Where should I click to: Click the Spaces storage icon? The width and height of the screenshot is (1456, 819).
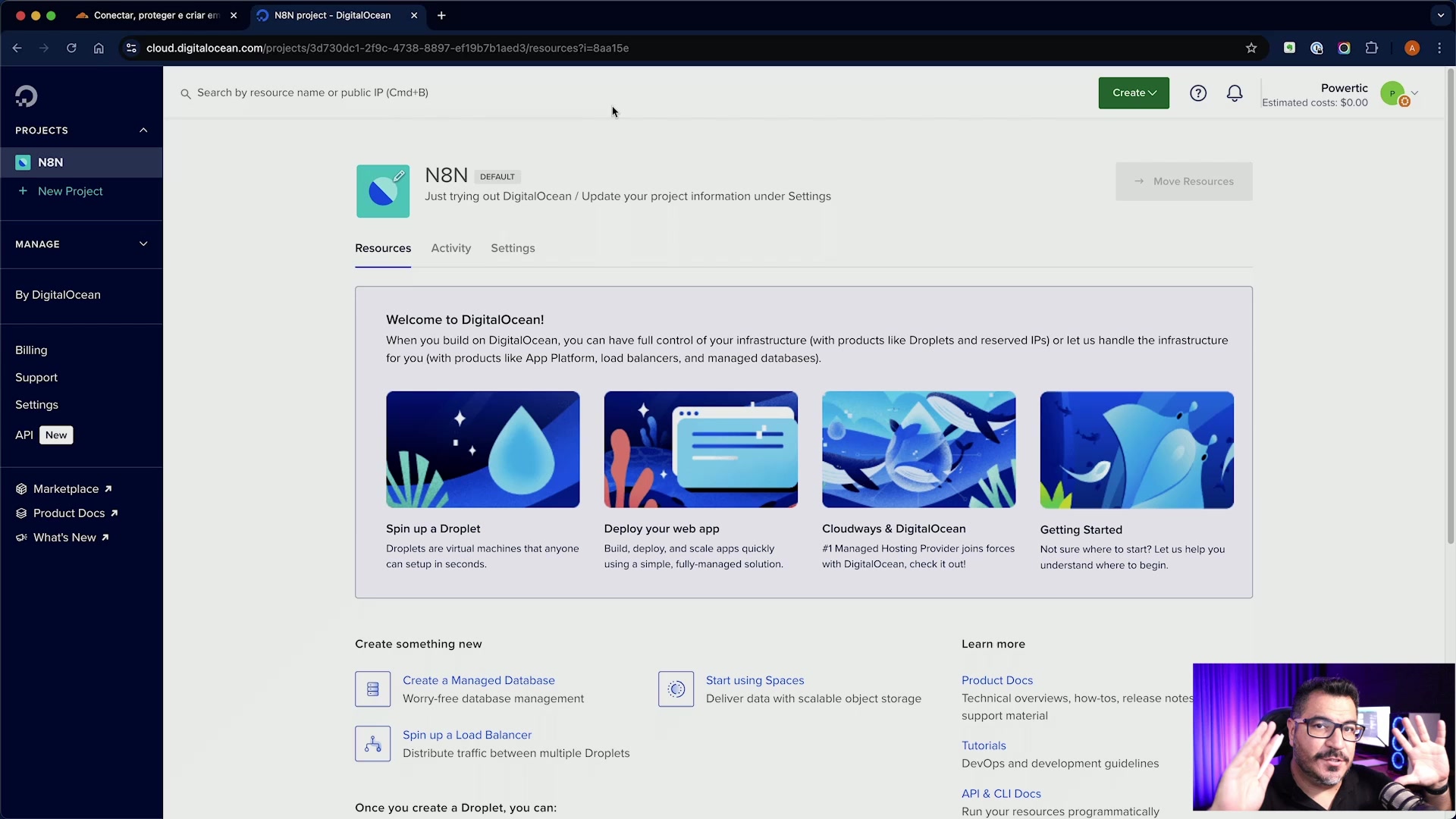pyautogui.click(x=675, y=689)
